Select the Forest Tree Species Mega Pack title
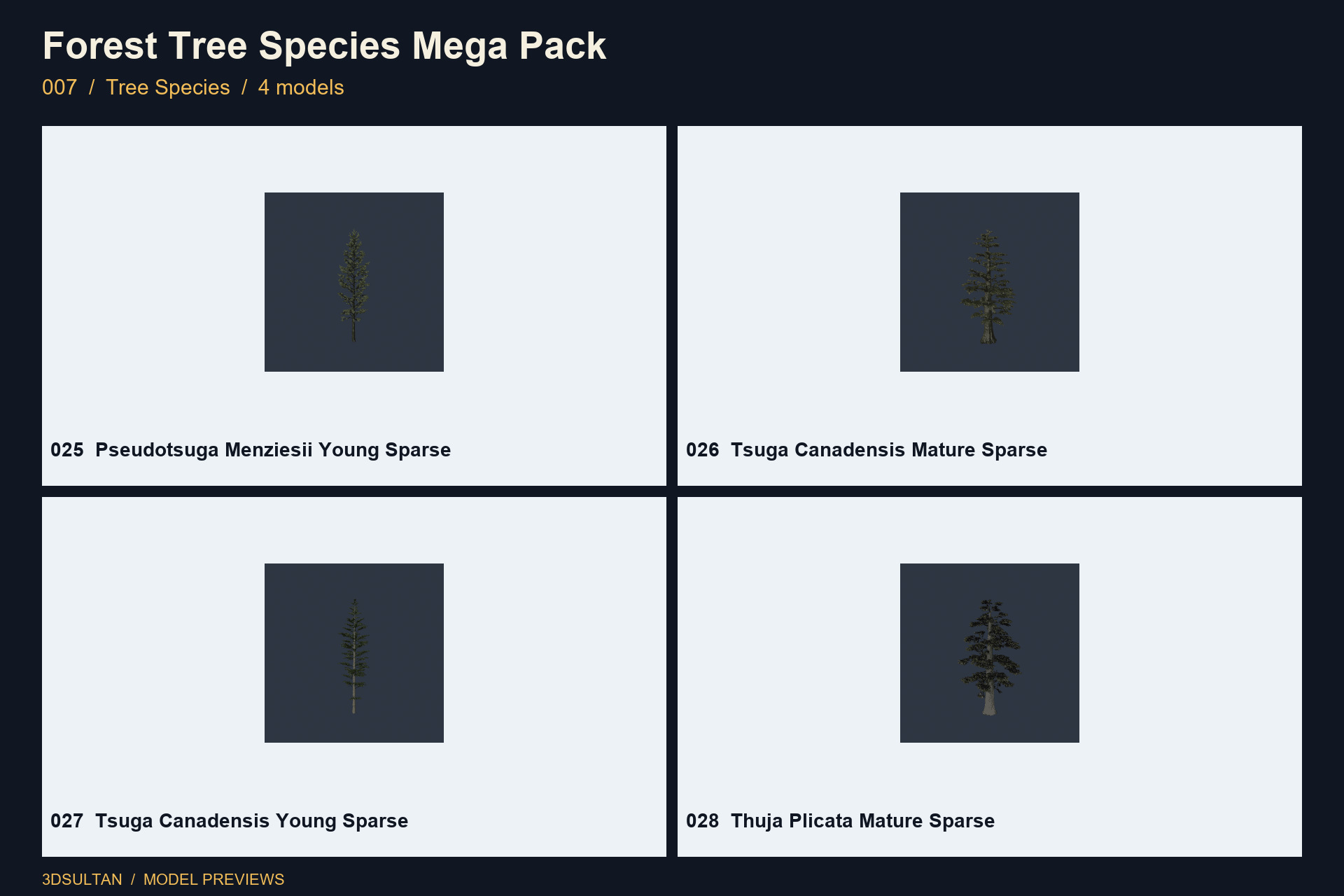The image size is (1344, 896). click(324, 46)
